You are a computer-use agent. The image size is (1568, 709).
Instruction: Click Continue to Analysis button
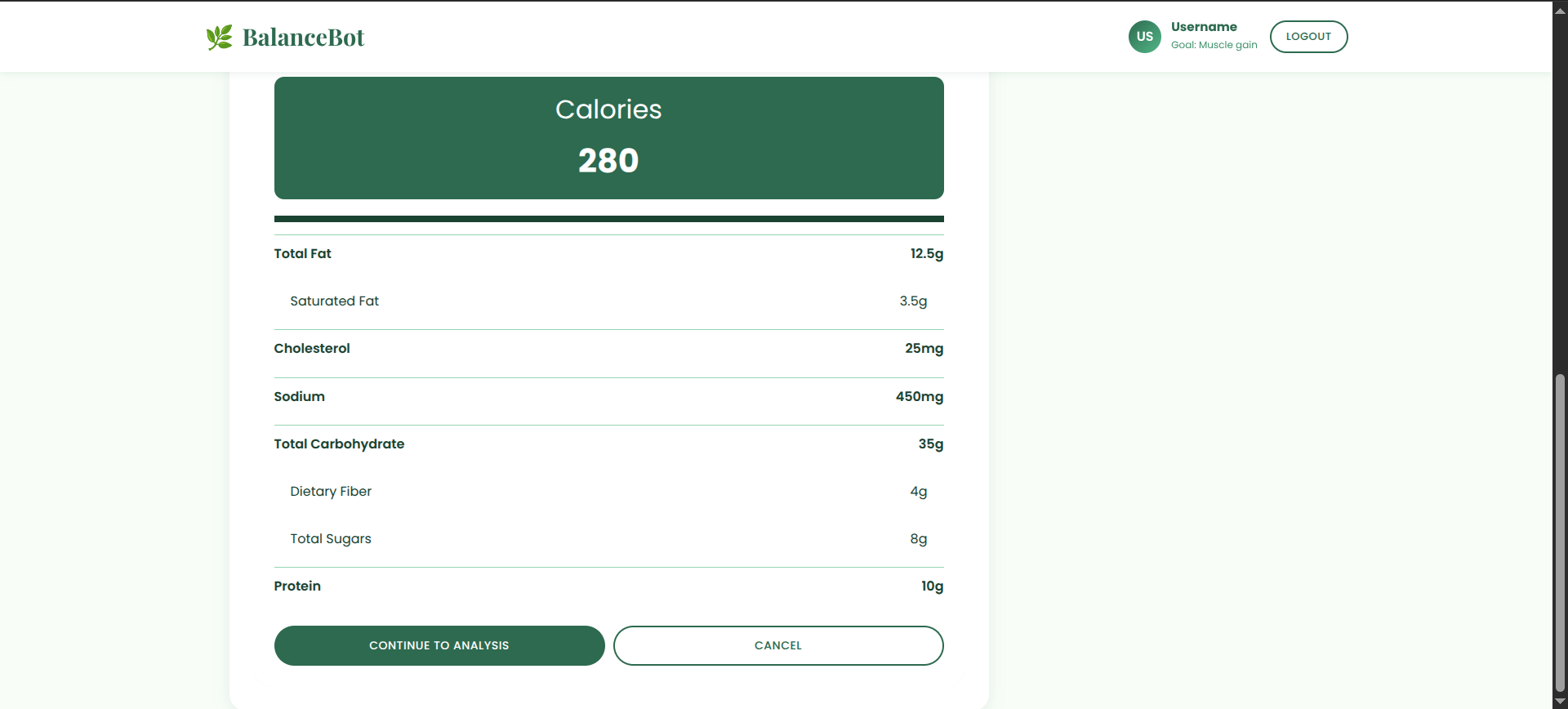pos(439,645)
